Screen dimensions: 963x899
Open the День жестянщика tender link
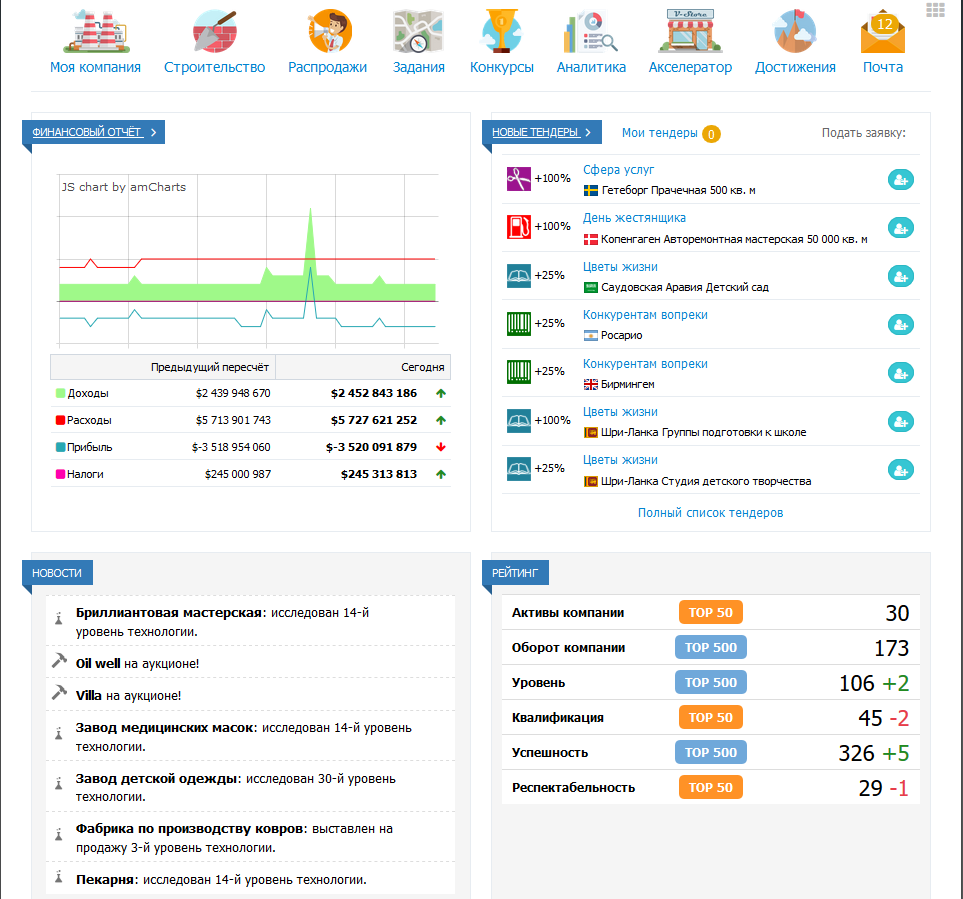[634, 218]
